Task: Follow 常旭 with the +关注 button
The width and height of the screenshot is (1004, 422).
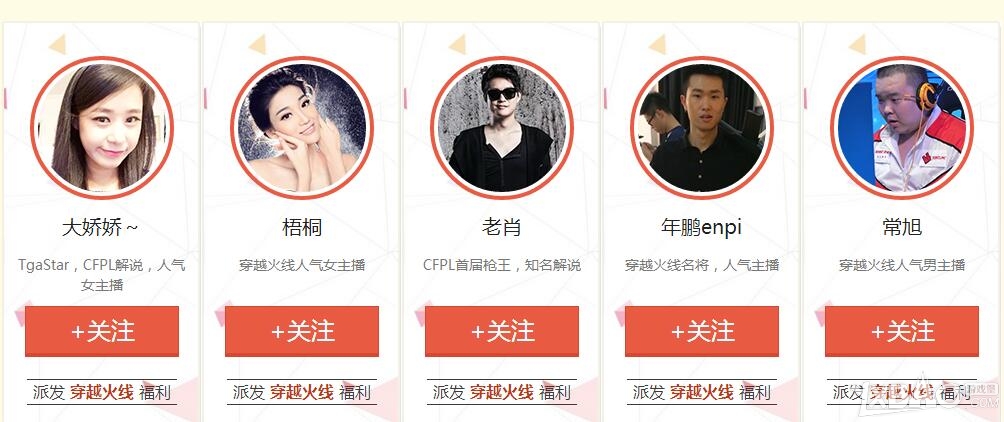Action: [902, 331]
